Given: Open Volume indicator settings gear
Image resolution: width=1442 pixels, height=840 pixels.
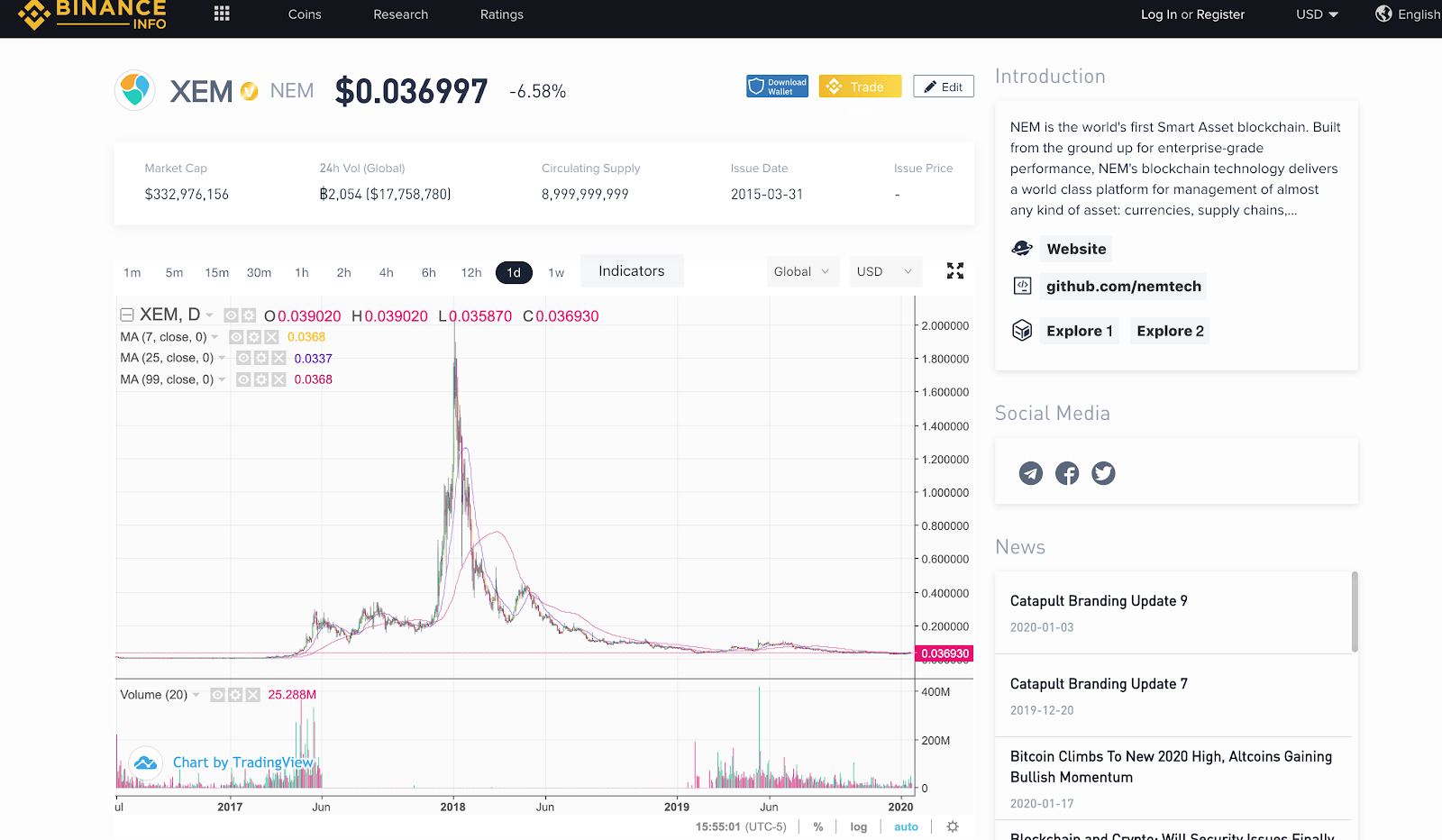Looking at the screenshot, I should point(235,695).
